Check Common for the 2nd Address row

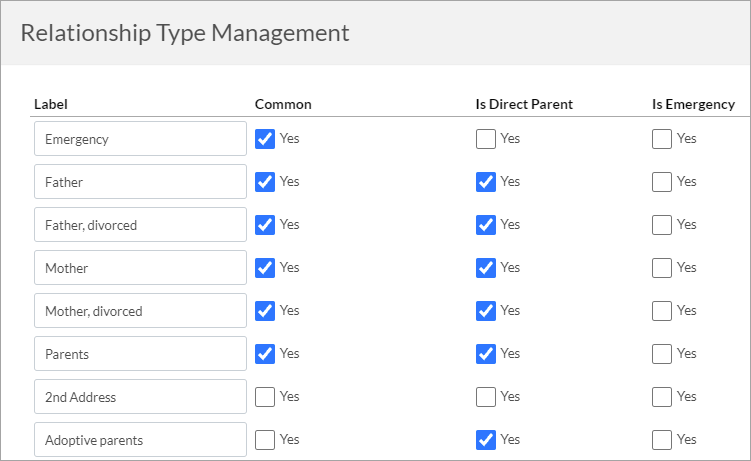coord(265,397)
